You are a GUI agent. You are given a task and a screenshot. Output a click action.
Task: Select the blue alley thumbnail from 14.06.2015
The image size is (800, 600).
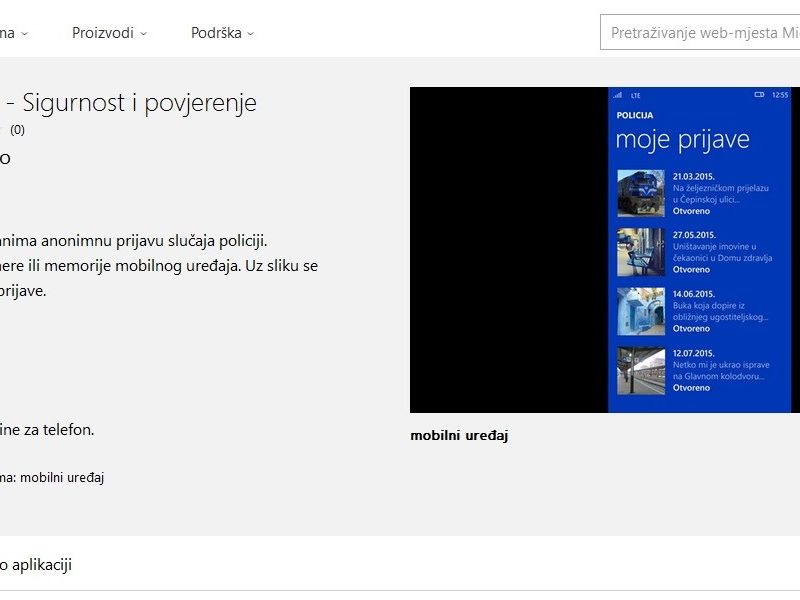point(640,311)
